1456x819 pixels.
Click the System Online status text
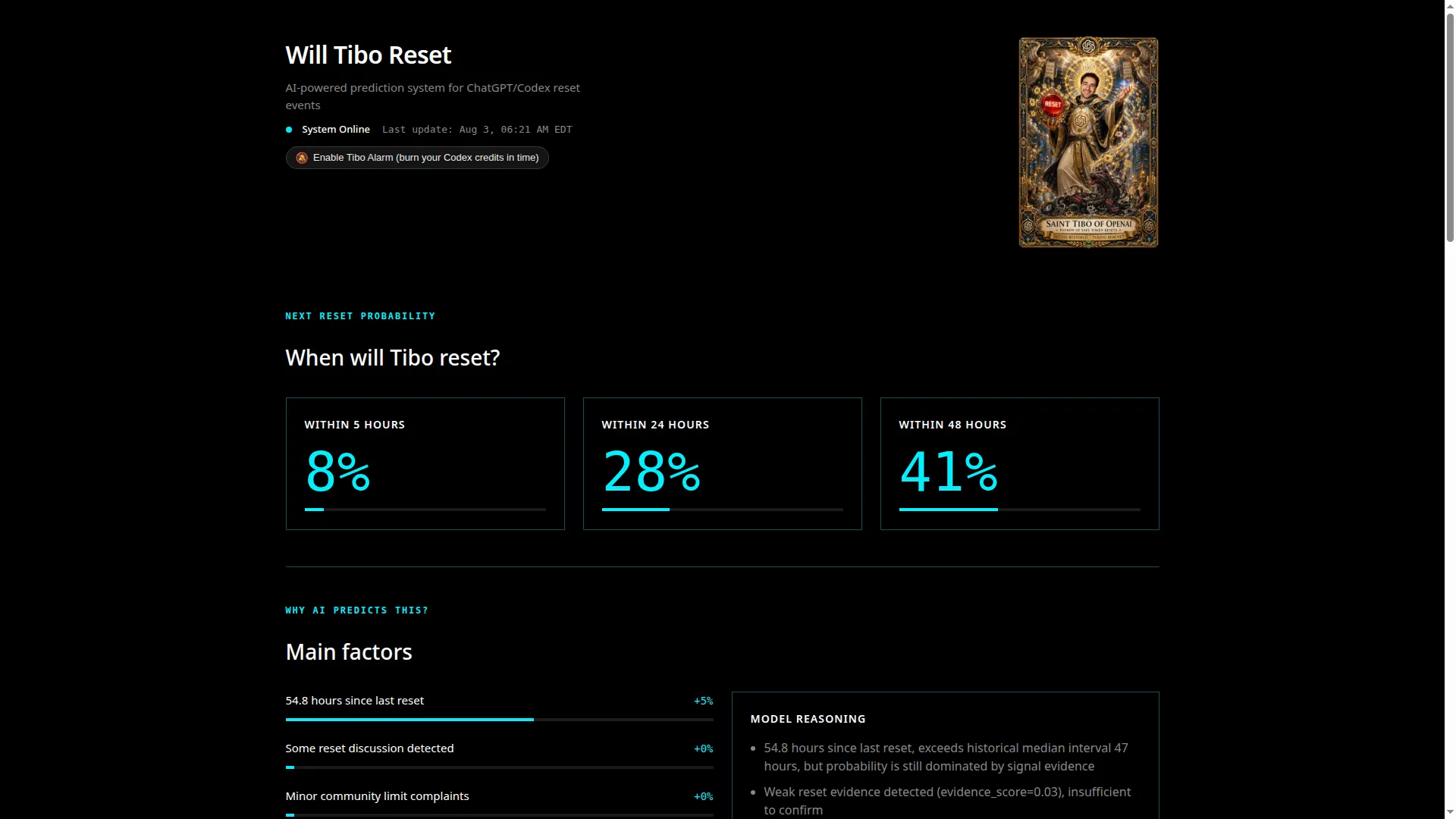tap(336, 130)
